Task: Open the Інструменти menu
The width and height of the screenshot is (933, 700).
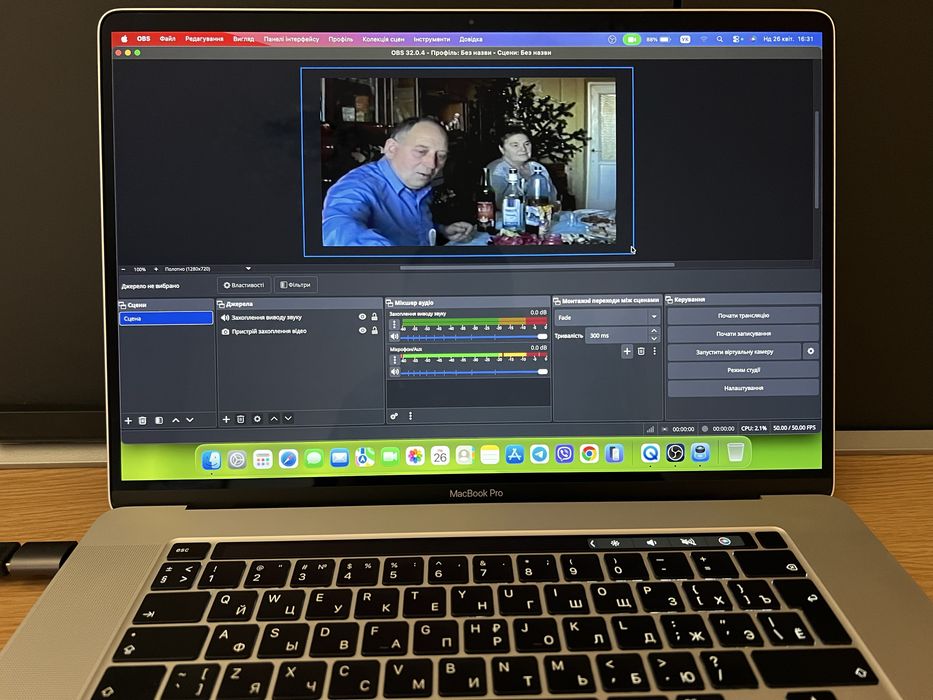Action: (x=431, y=39)
